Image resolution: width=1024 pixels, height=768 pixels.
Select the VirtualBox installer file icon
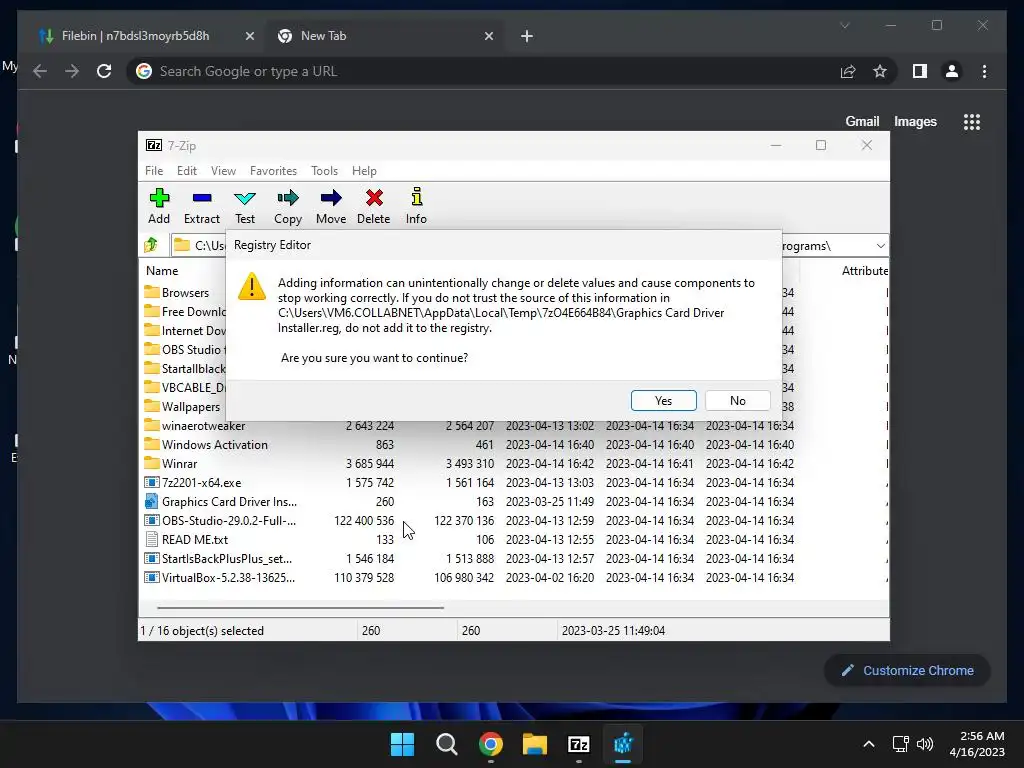pyautogui.click(x=152, y=577)
